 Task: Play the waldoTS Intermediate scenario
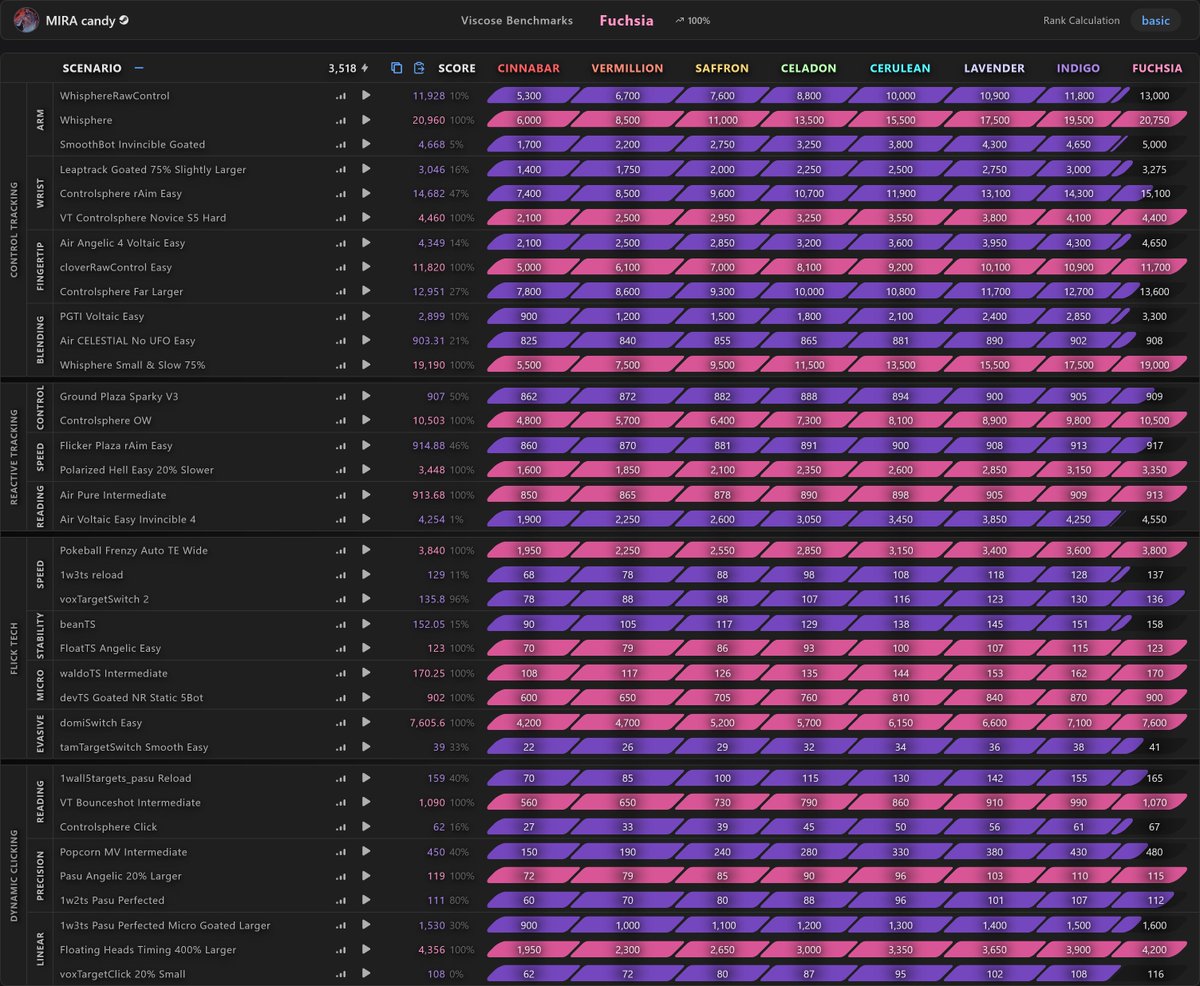click(366, 673)
